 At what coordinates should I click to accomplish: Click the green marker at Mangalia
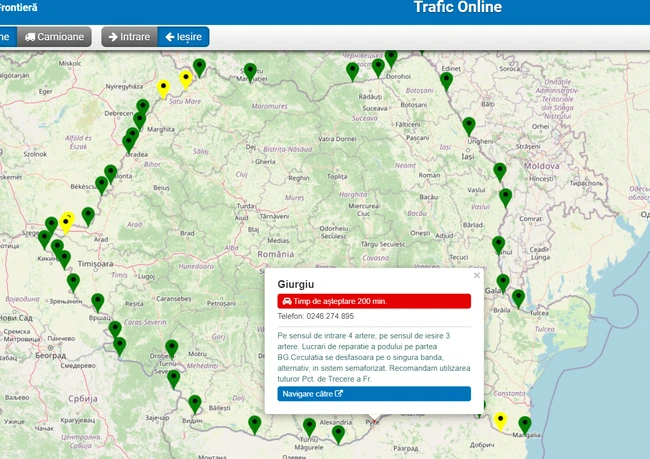[524, 424]
